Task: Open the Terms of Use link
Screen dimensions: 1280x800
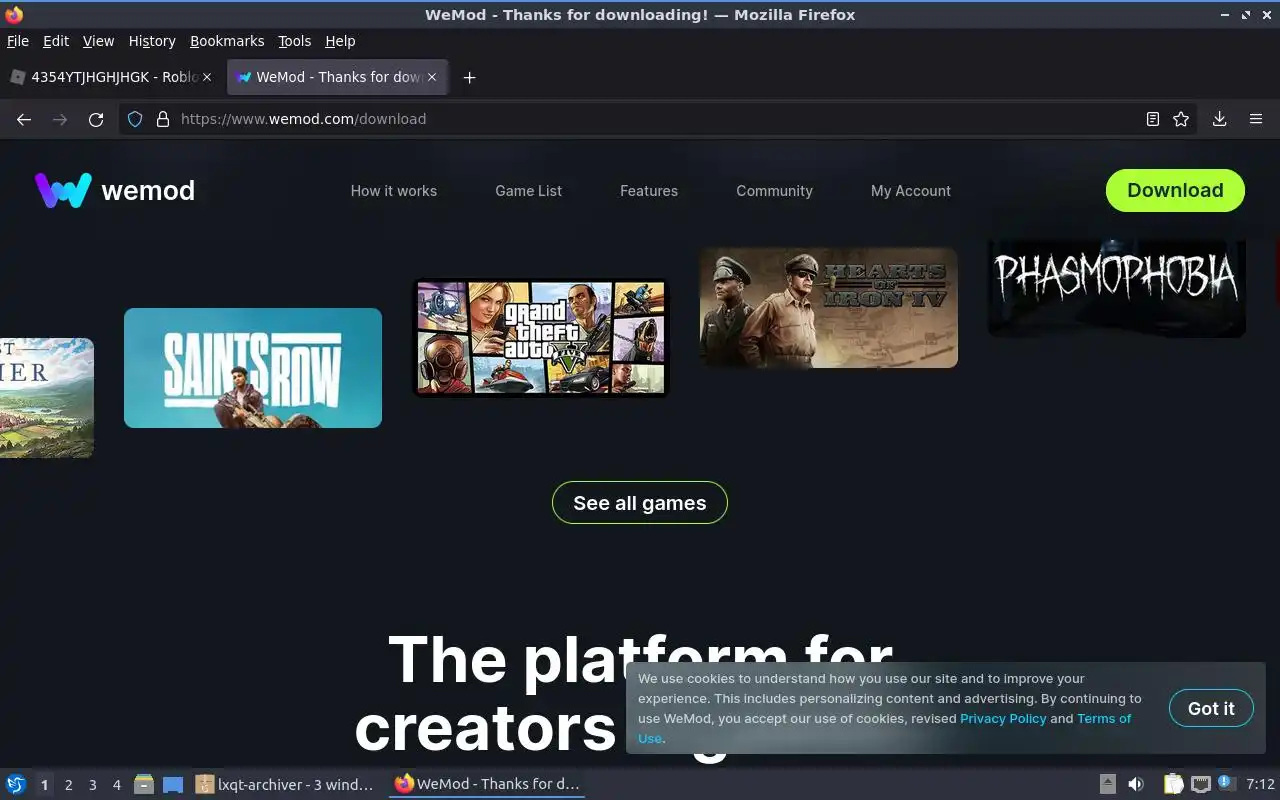Action: [1104, 718]
